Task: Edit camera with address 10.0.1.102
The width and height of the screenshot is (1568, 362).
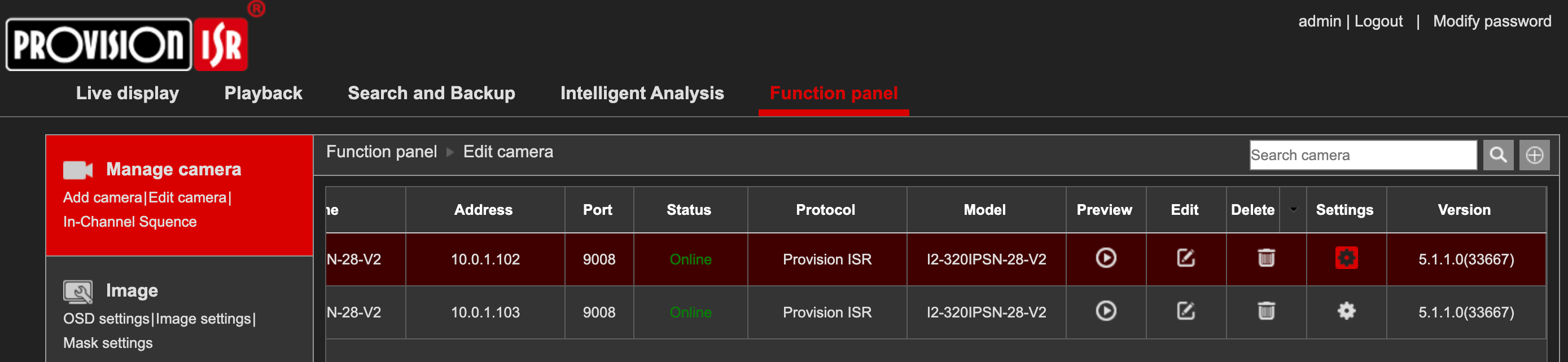Action: coord(1185,258)
